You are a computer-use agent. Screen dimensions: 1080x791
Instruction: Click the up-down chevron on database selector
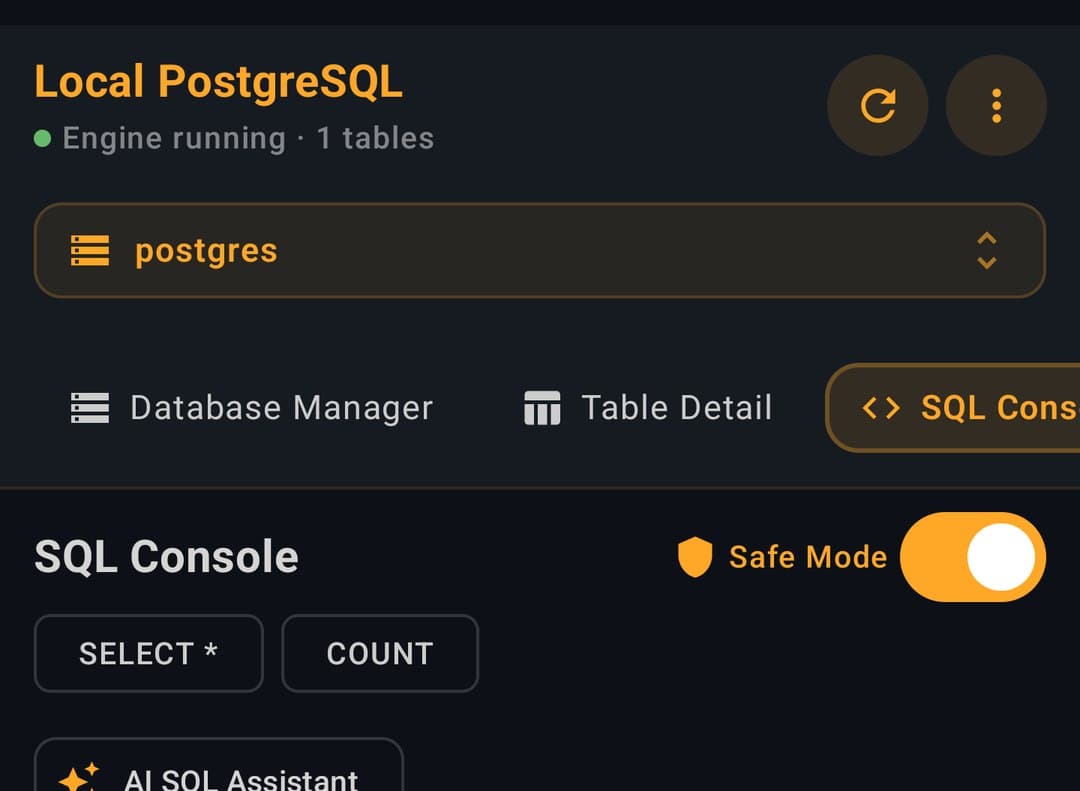(x=987, y=251)
